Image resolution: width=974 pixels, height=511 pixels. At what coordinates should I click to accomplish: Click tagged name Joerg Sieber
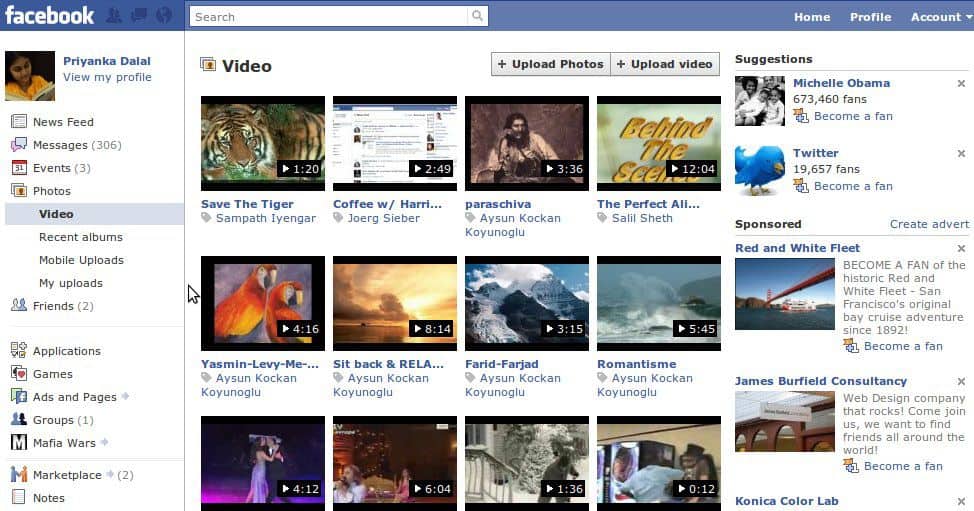click(x=384, y=218)
